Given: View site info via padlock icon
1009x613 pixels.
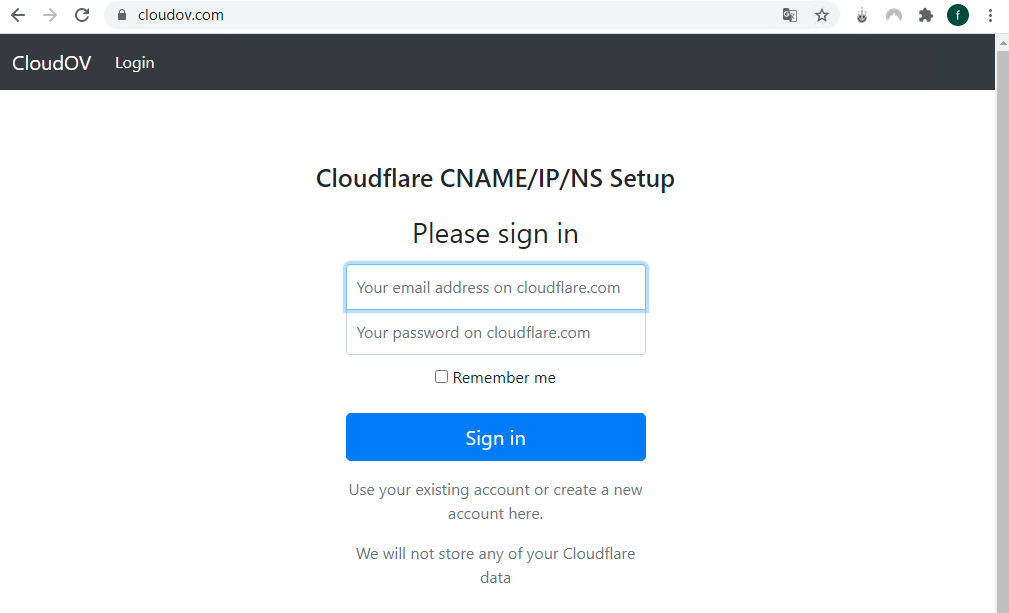Looking at the screenshot, I should [123, 15].
